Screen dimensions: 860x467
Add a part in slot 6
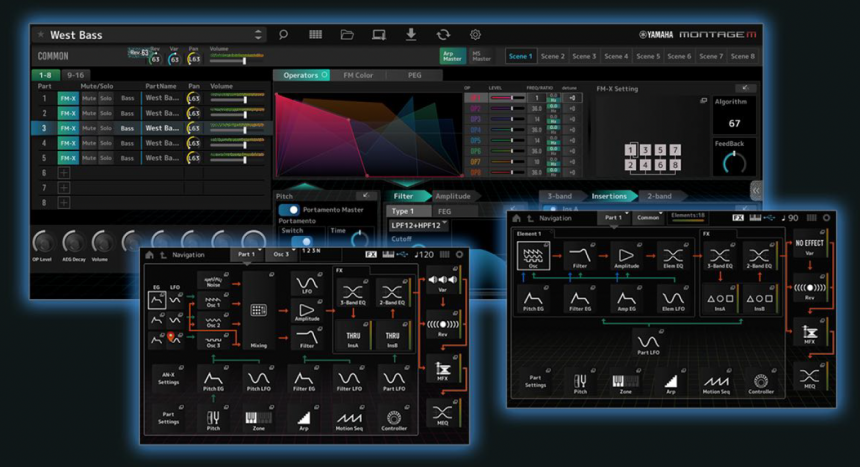[x=64, y=173]
